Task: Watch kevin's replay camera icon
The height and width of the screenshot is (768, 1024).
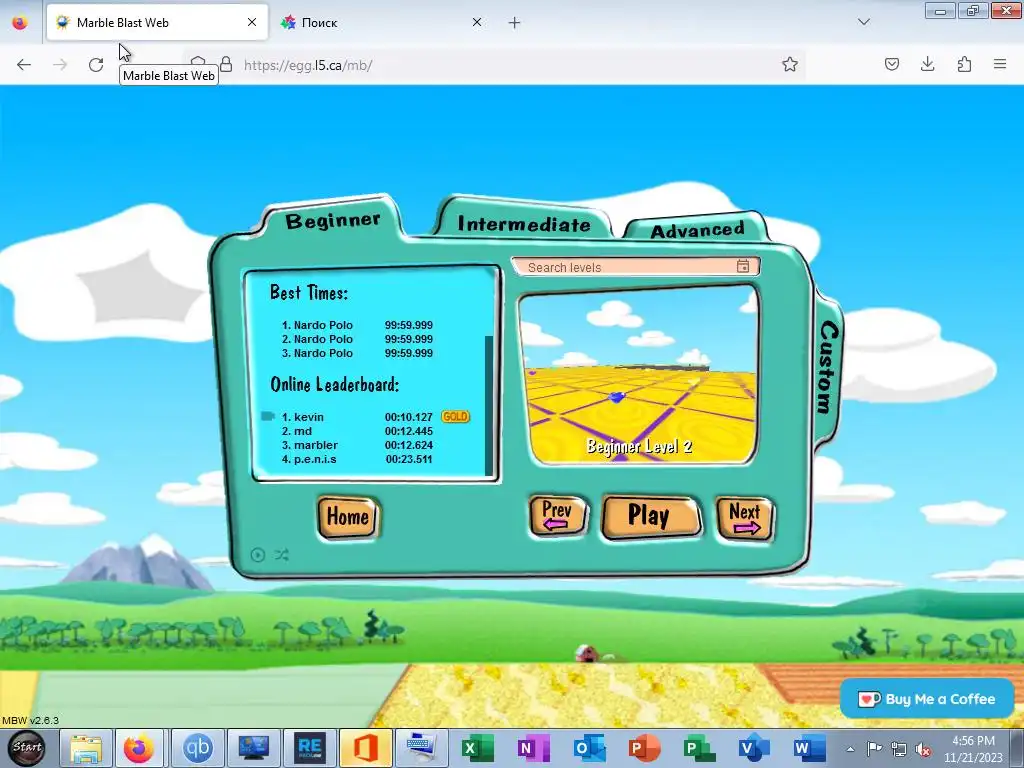Action: click(267, 416)
